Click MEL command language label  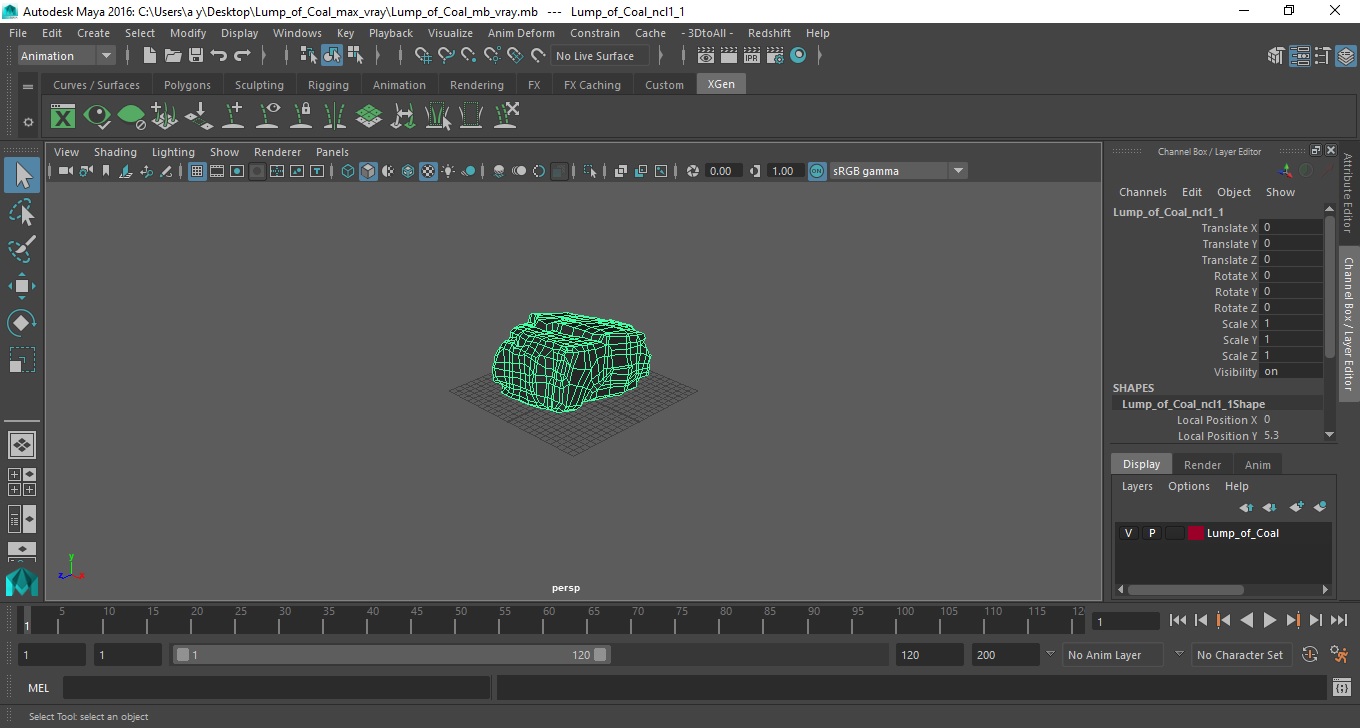coord(39,688)
